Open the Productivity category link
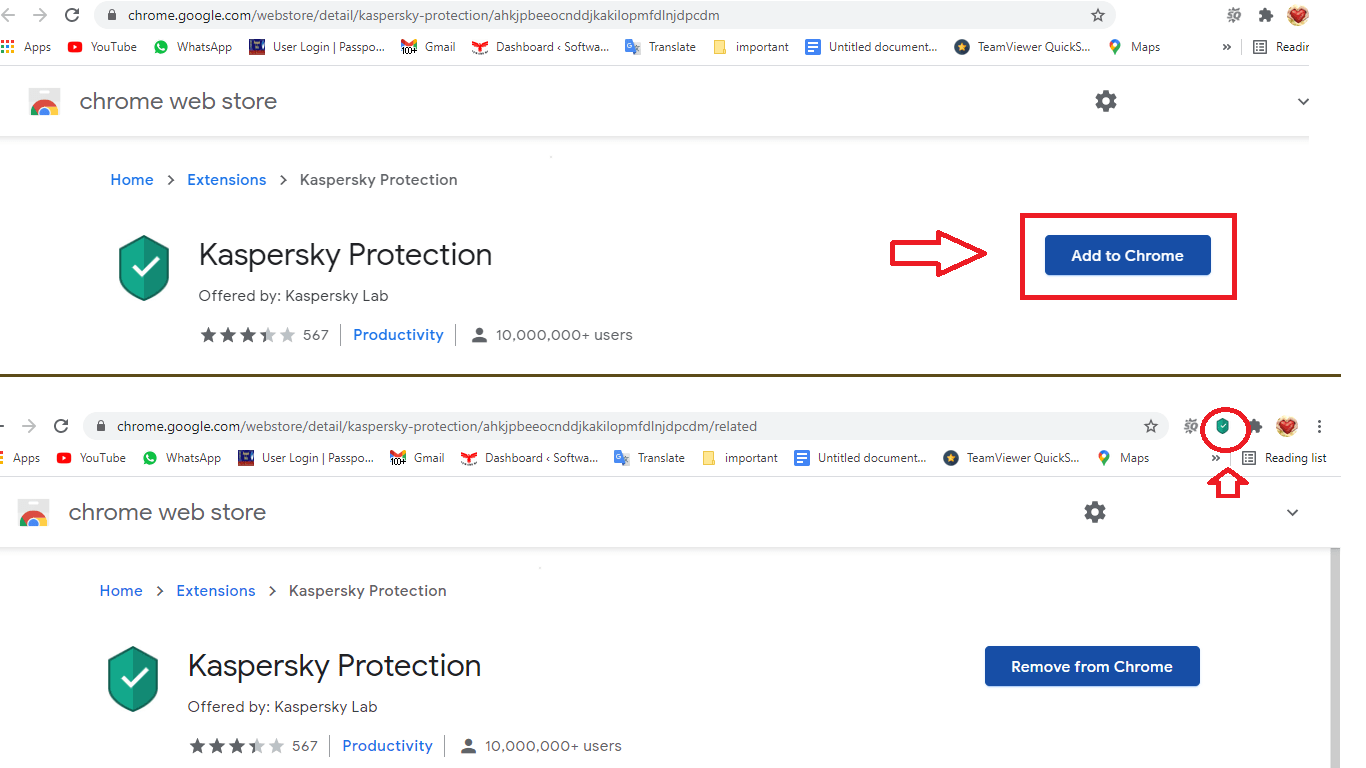The image size is (1366, 768). (x=398, y=334)
